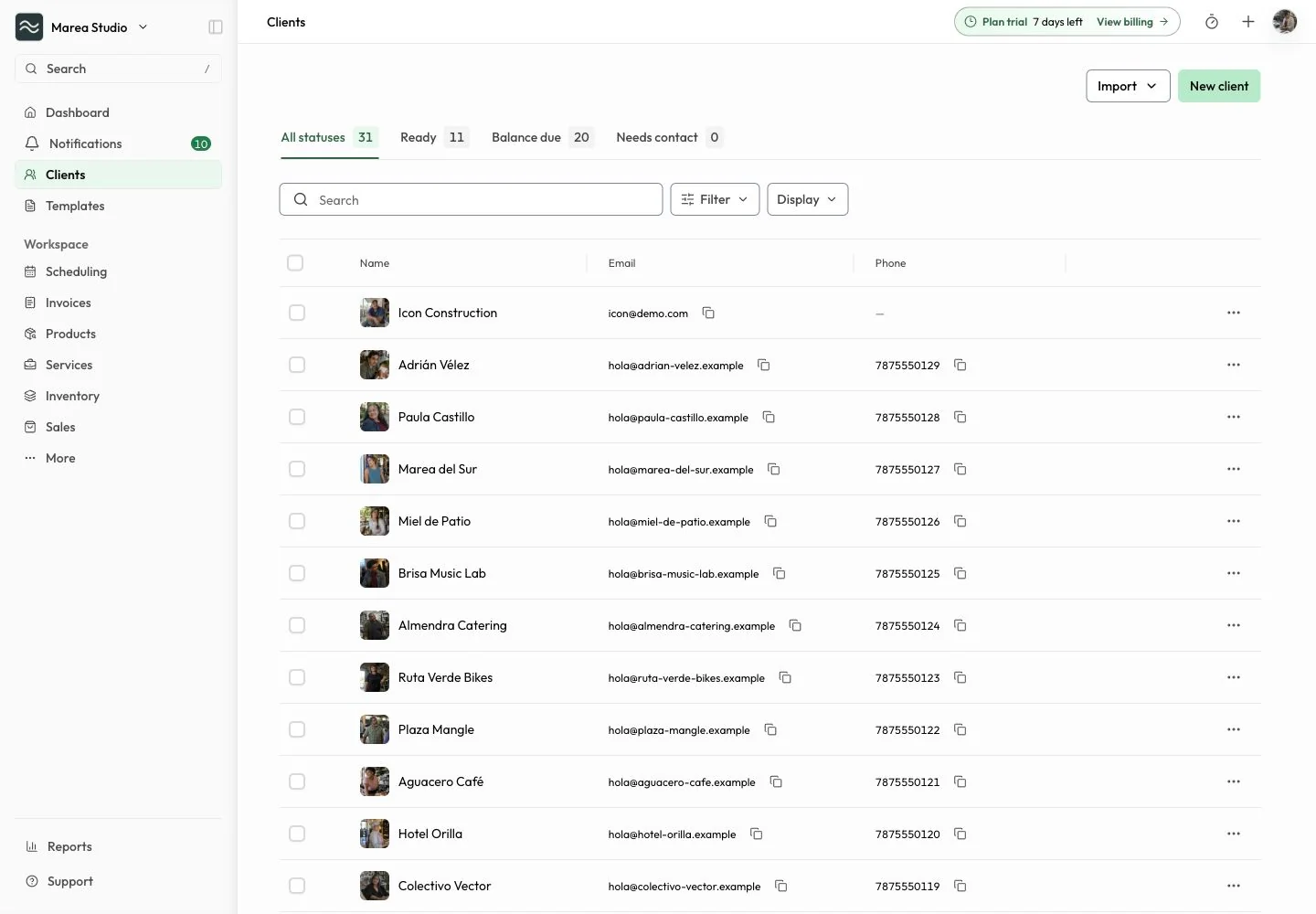Open row actions for Hotel Orilla
Screen dimensions: 1316x914
point(1234,834)
